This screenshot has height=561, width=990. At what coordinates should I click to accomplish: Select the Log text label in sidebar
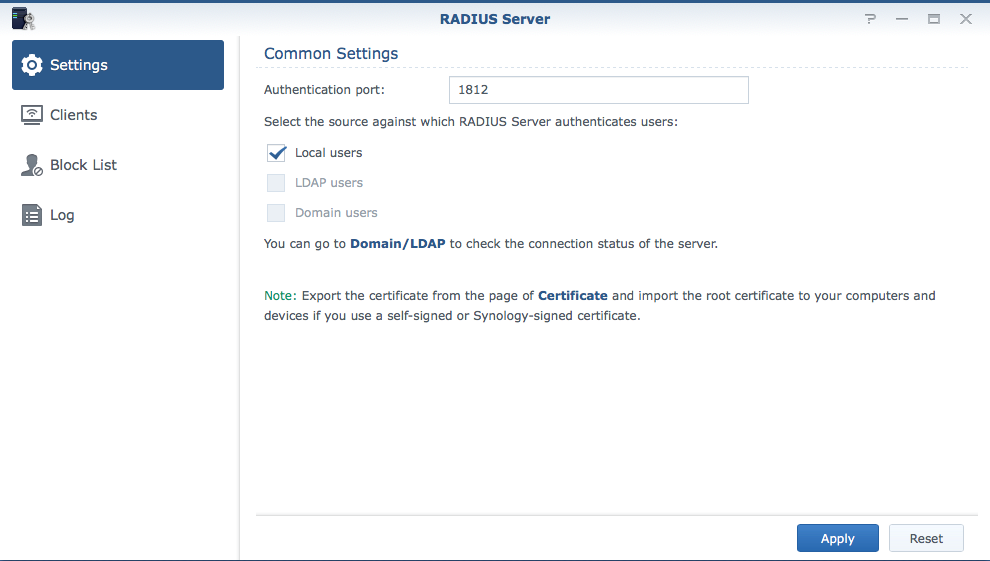(62, 215)
